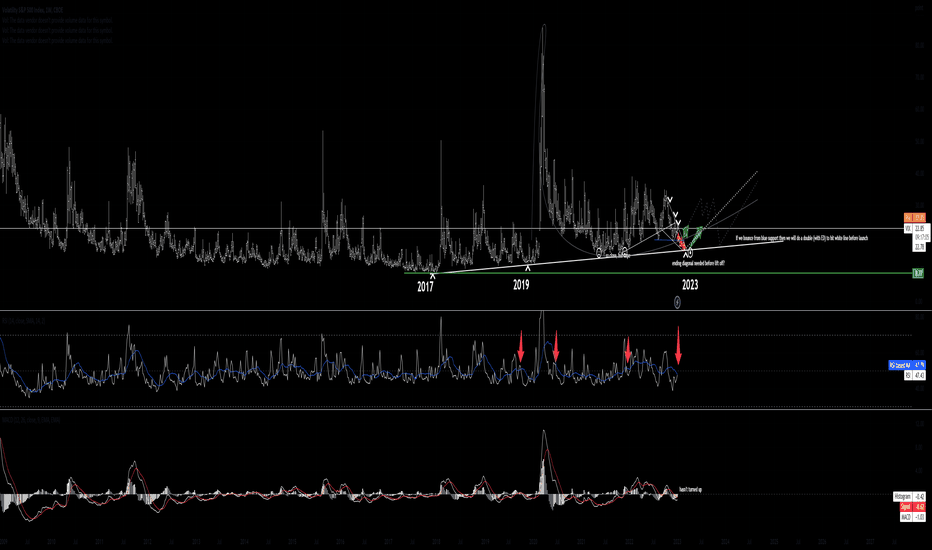Viewport: 932px width, 550px height.
Task: Select the blue RSI-based MA value label
Action: (907, 365)
